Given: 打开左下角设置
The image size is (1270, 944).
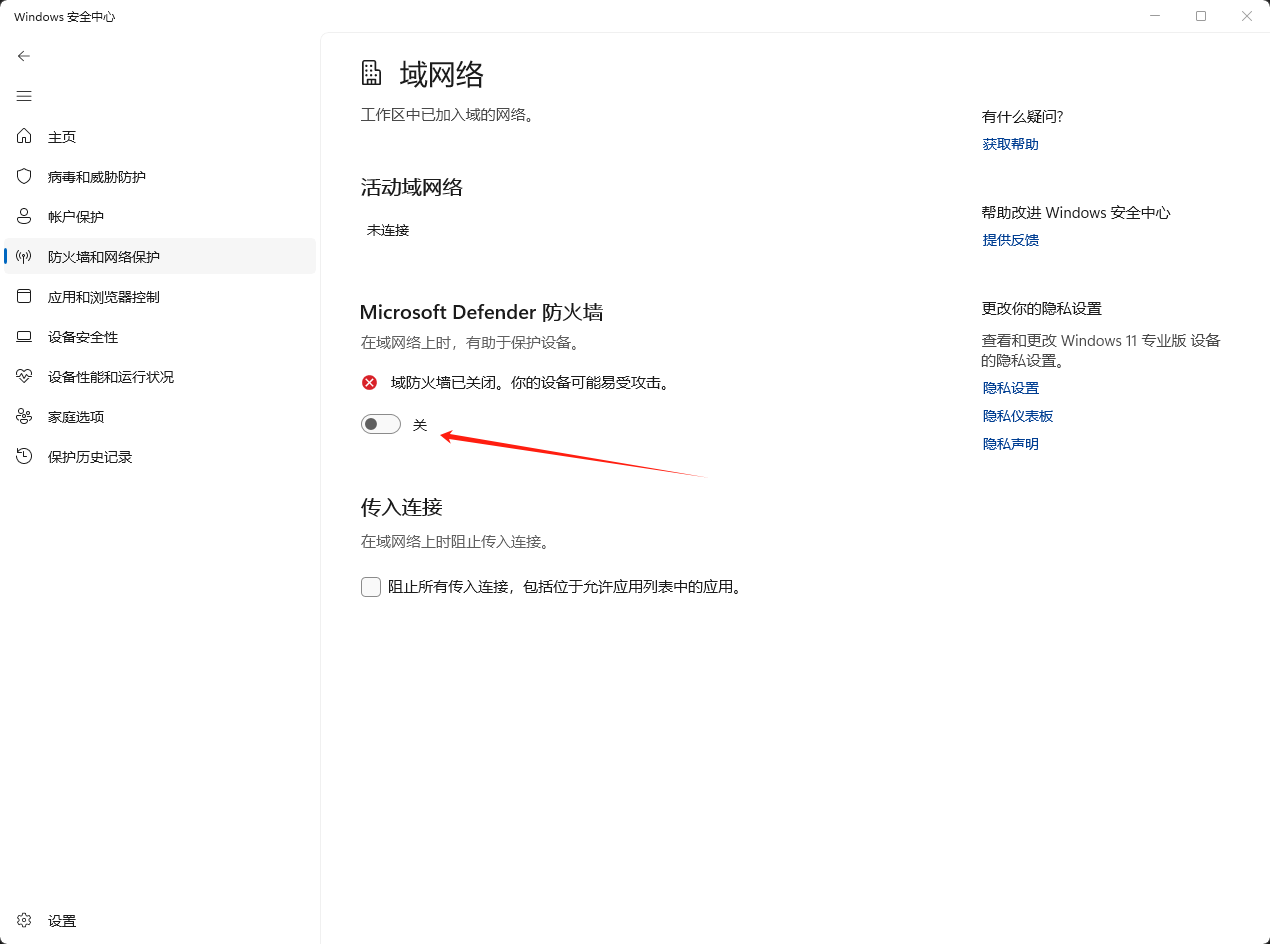Looking at the screenshot, I should tap(50, 920).
